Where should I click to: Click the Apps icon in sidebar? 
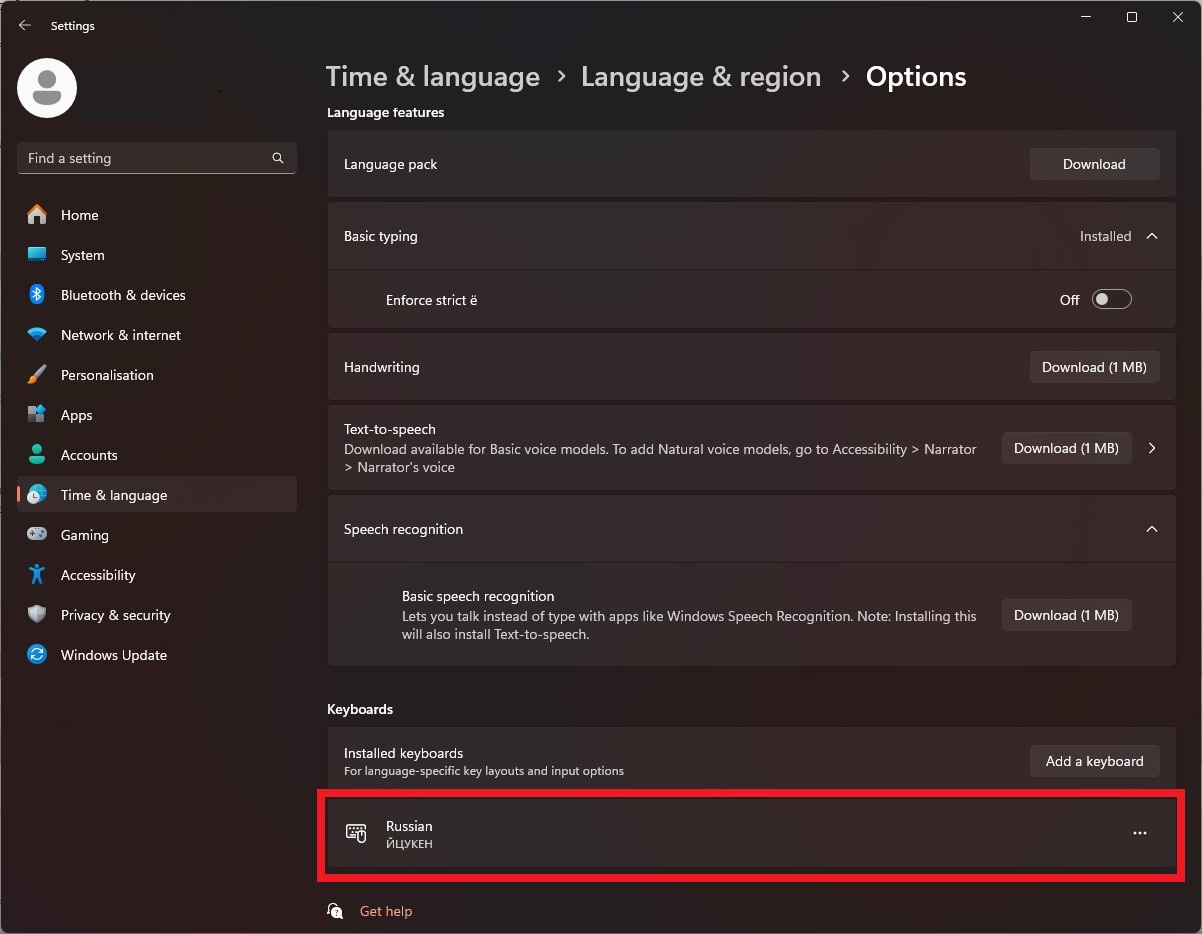coord(37,415)
